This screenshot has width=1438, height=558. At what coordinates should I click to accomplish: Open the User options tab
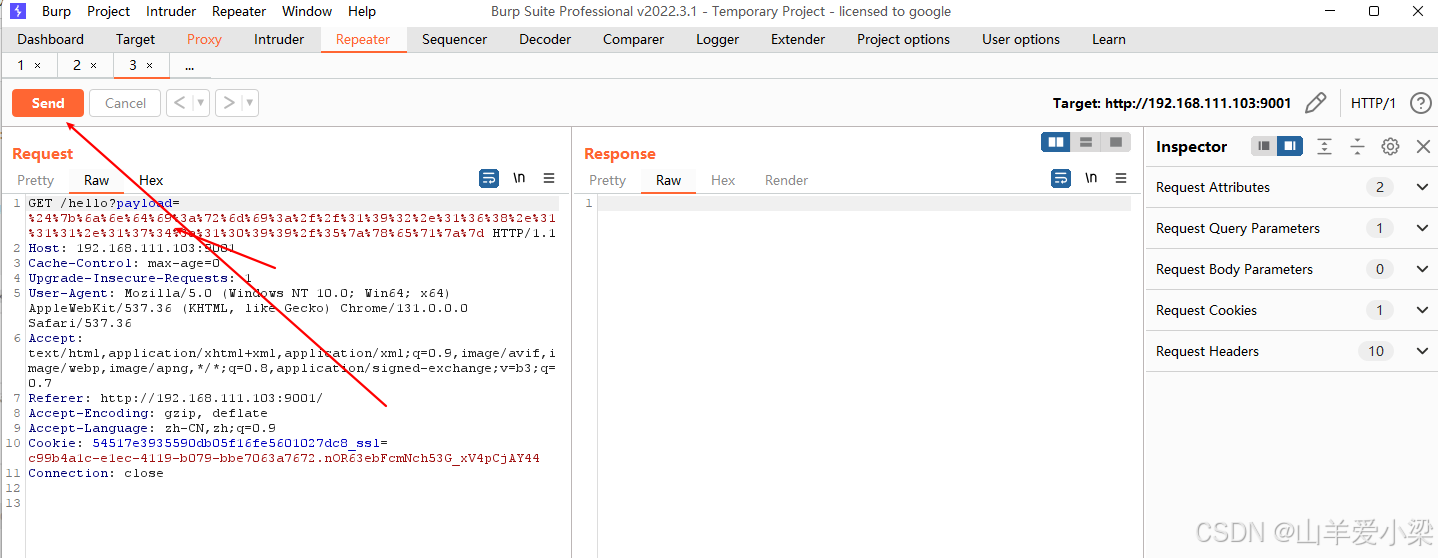[x=1021, y=39]
